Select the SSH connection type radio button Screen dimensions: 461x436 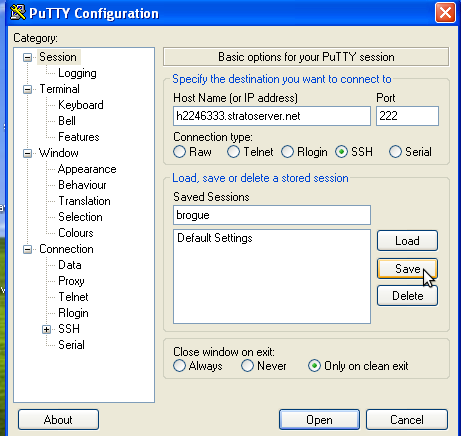[x=341, y=152]
